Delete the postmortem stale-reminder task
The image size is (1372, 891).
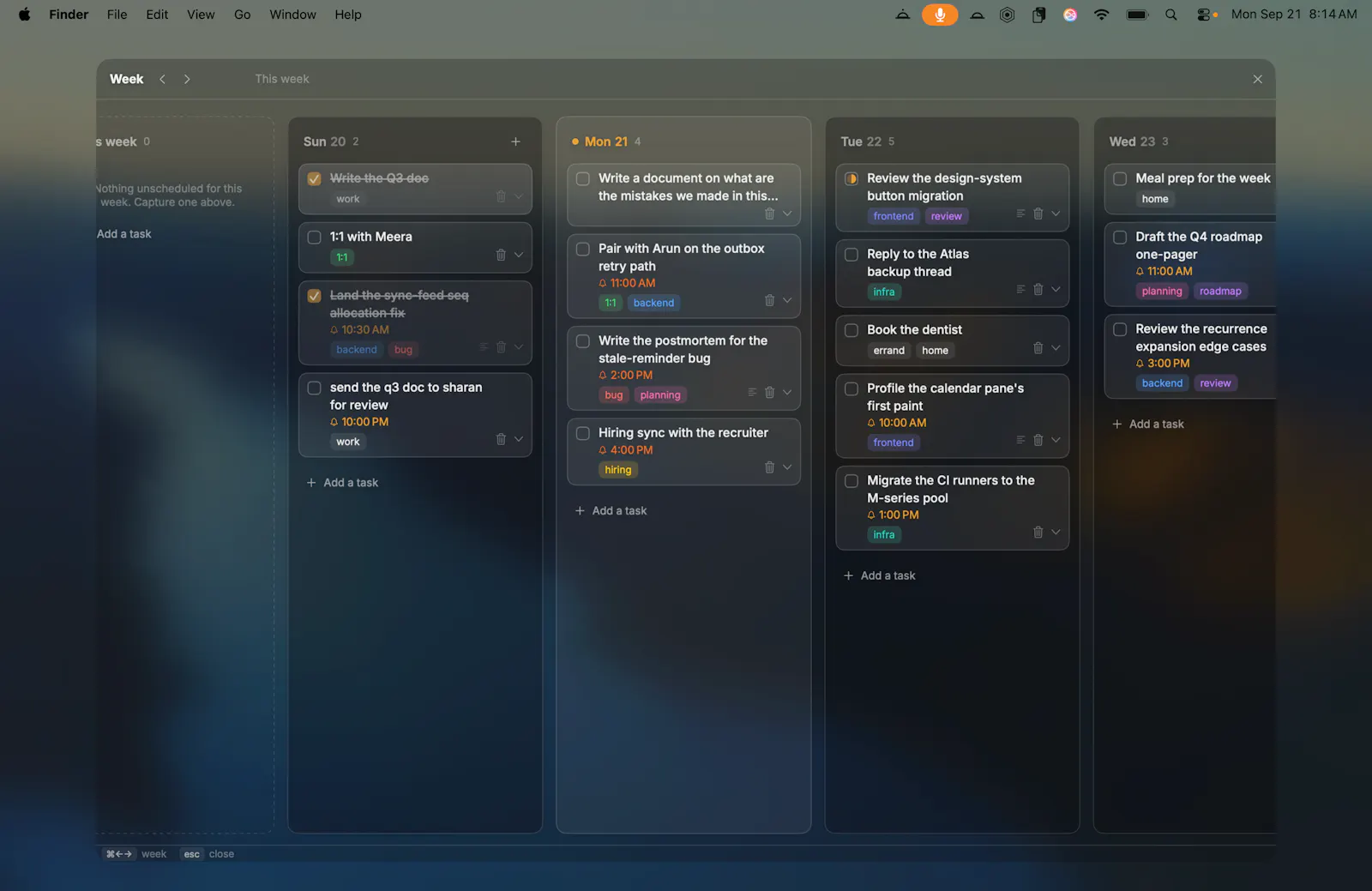tap(769, 392)
